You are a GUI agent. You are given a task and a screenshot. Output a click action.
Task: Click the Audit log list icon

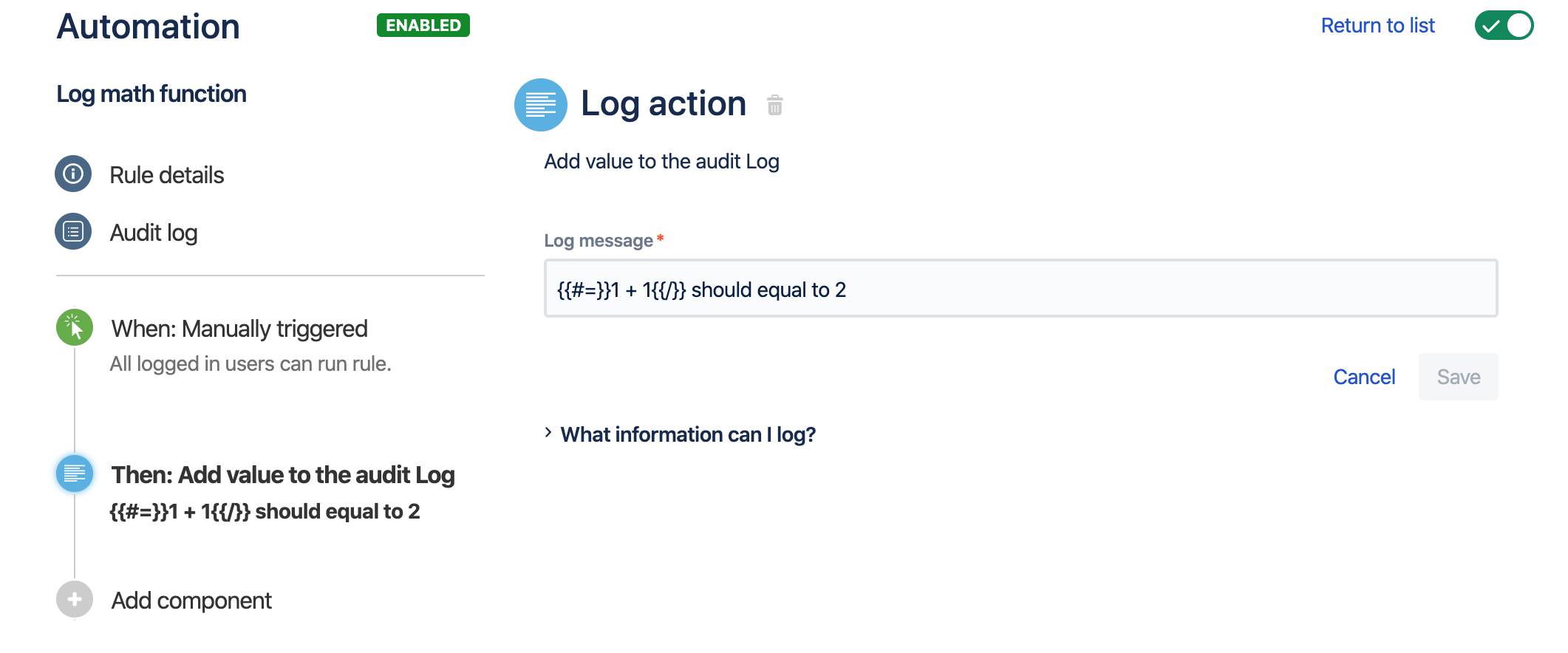pos(73,232)
